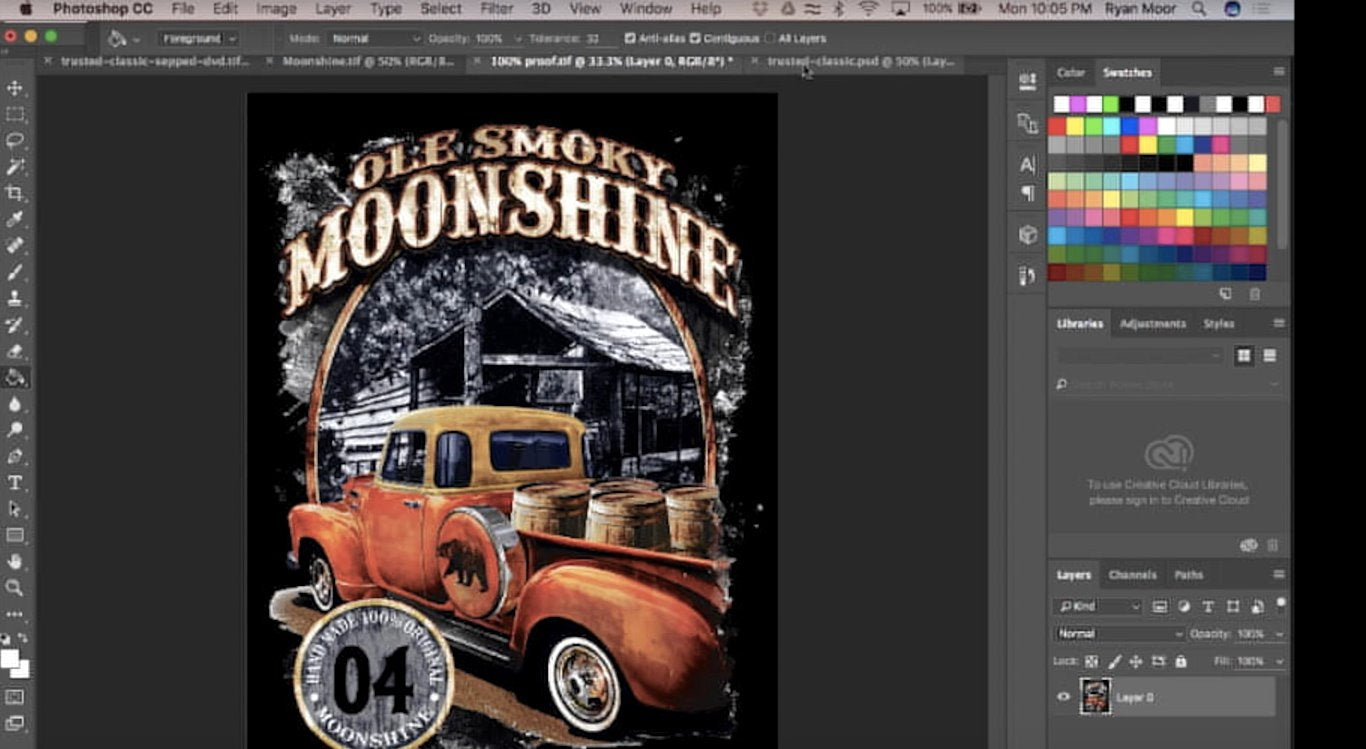Open the Character panel icon
The height and width of the screenshot is (749, 1366).
click(x=1027, y=164)
